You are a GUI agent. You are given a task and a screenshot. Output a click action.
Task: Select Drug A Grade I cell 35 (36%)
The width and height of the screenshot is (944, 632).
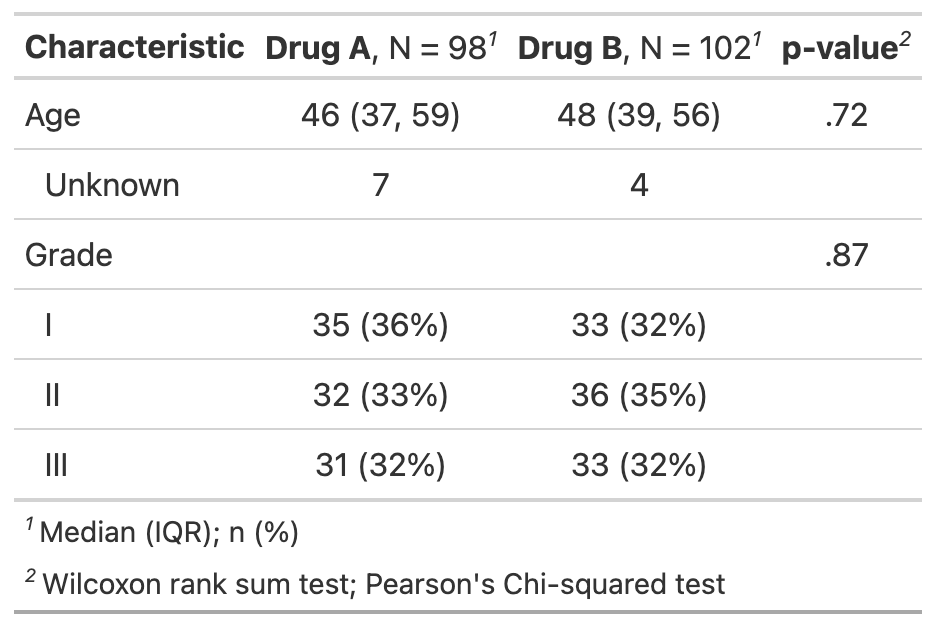pos(380,325)
